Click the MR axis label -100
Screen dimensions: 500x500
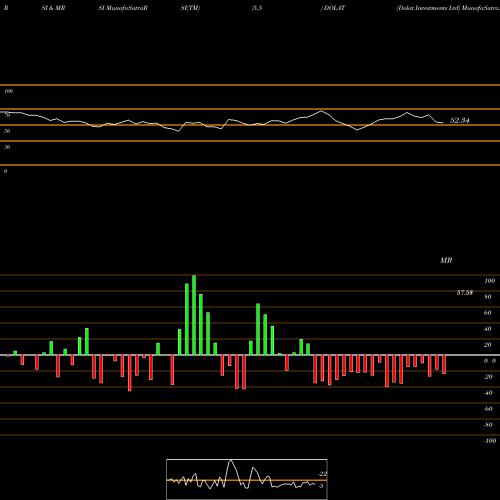(490, 441)
